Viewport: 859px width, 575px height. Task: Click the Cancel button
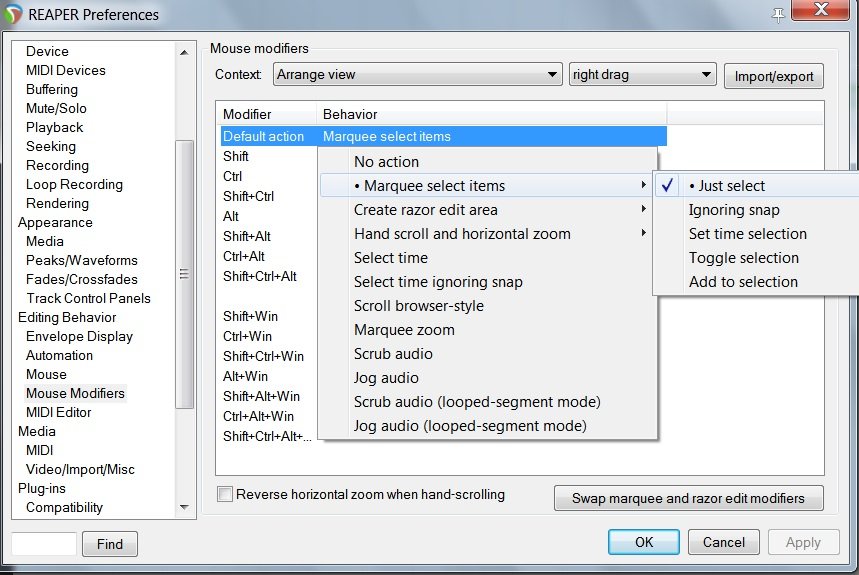(723, 542)
